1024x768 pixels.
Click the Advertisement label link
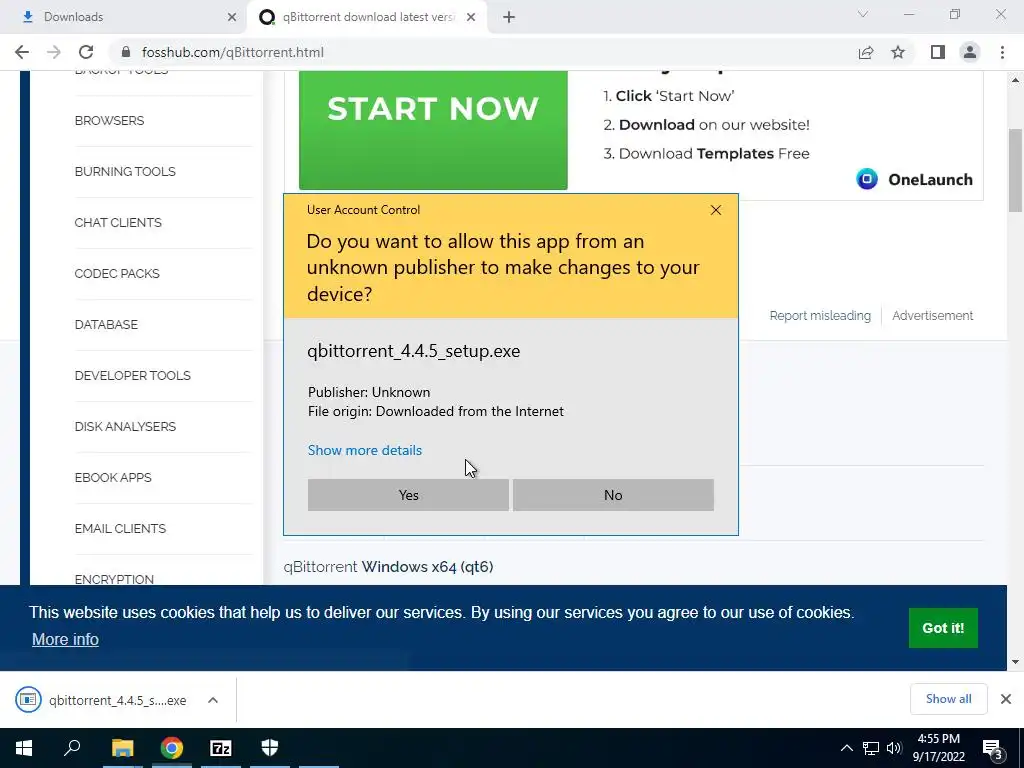coord(933,315)
